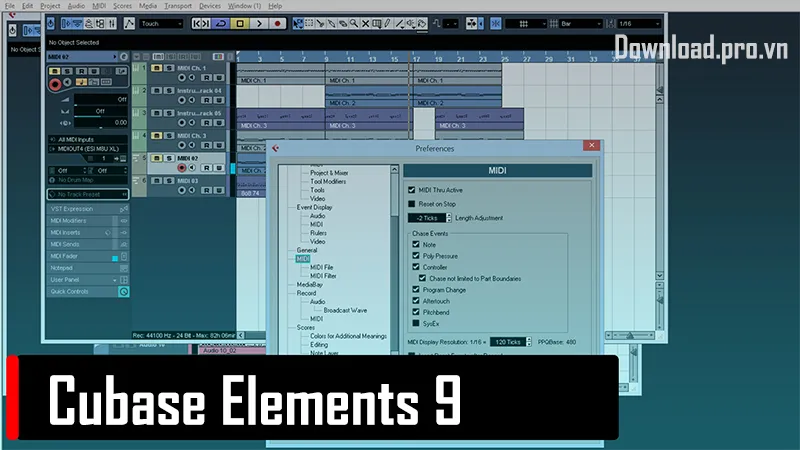Uncheck the Note chase event checkbox
The width and height of the screenshot is (800, 450).
pyautogui.click(x=416, y=244)
